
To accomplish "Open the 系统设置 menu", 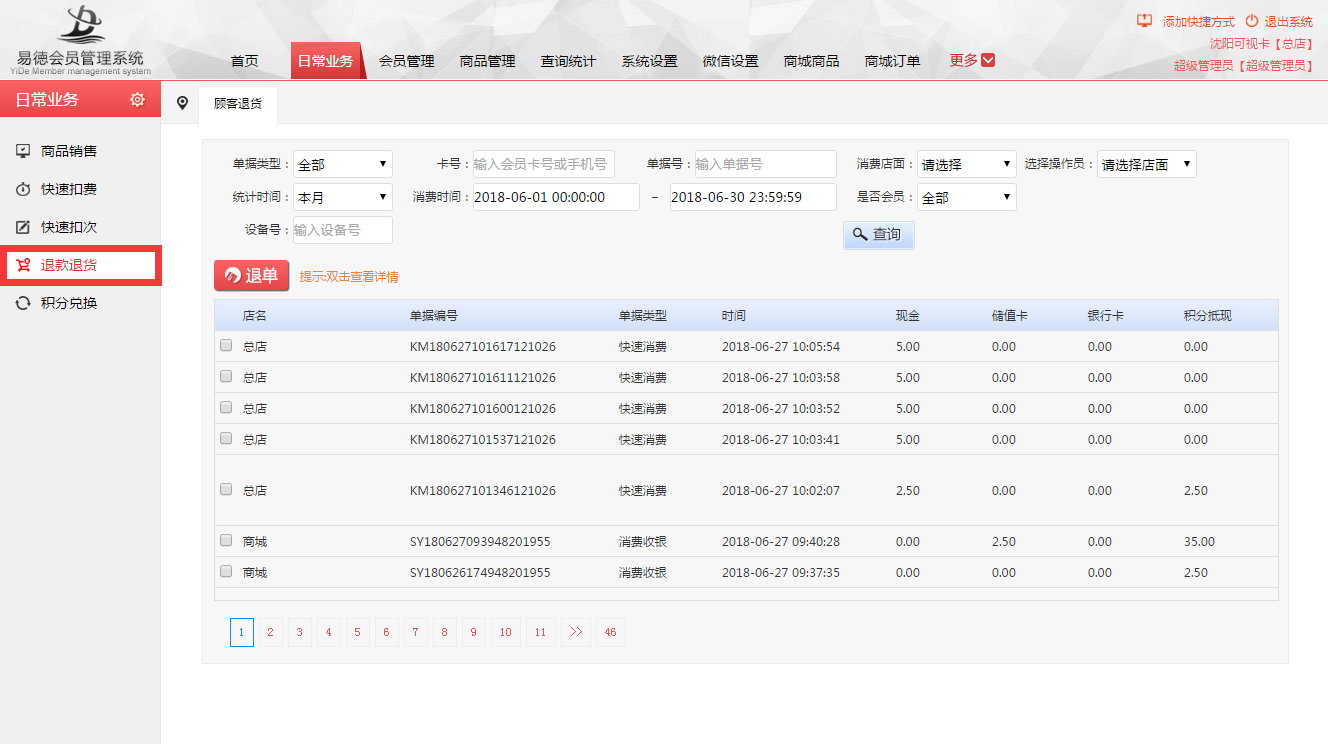I will [x=650, y=61].
